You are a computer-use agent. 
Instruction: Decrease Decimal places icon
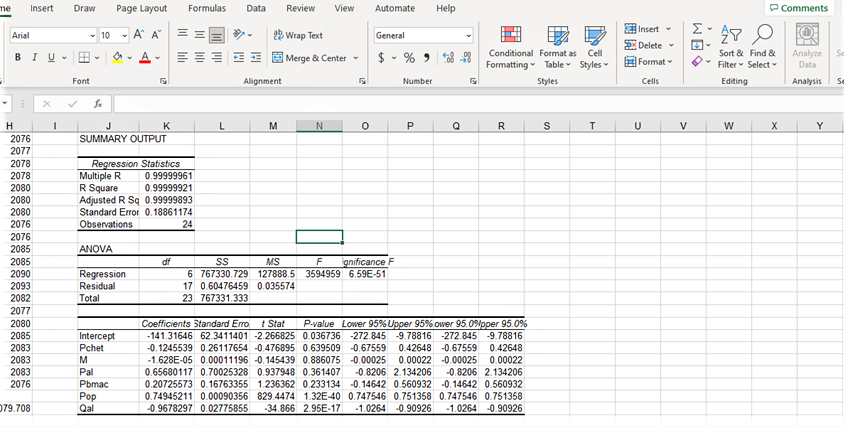pyautogui.click(x=465, y=58)
